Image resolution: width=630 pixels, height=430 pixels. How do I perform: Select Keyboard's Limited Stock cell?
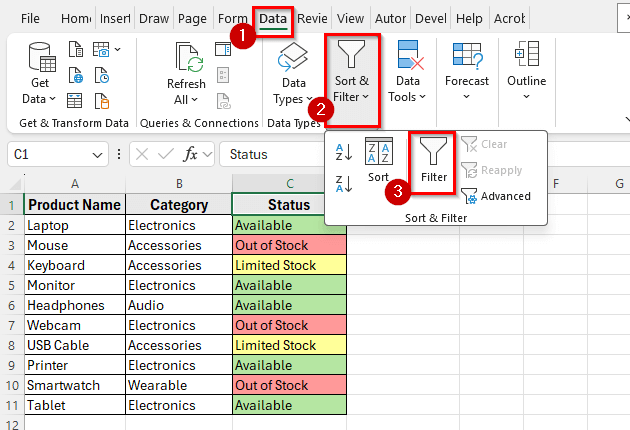(289, 265)
